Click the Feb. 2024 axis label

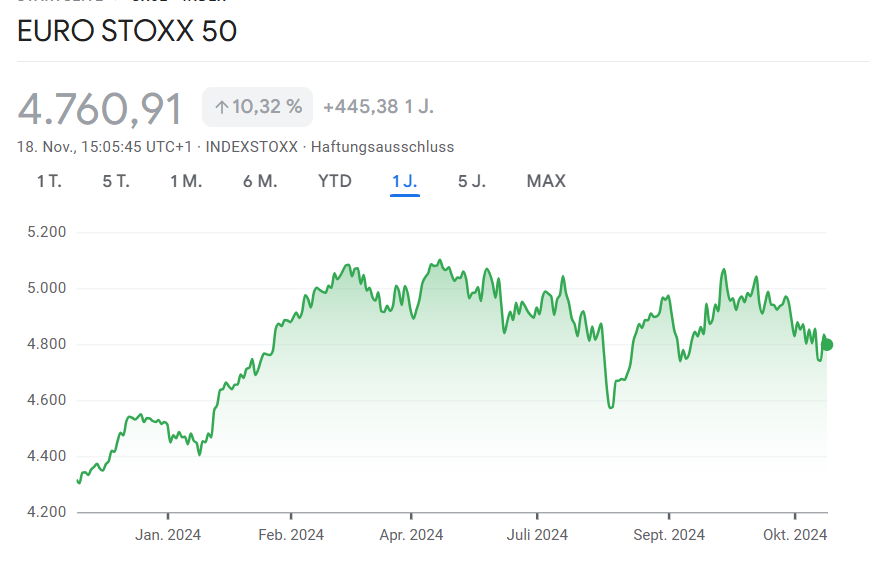tap(291, 535)
